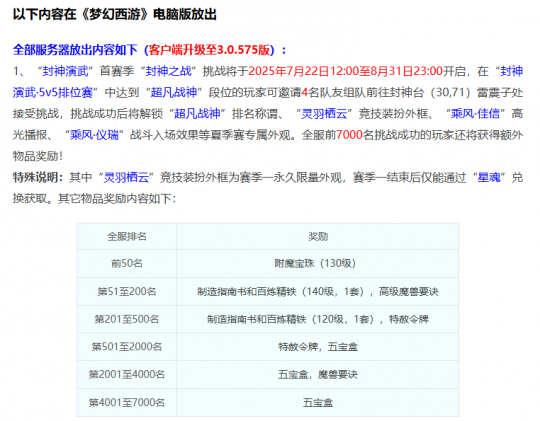Click the blue 乘风·佳信 text
This screenshot has height=421, width=540.
475,114
